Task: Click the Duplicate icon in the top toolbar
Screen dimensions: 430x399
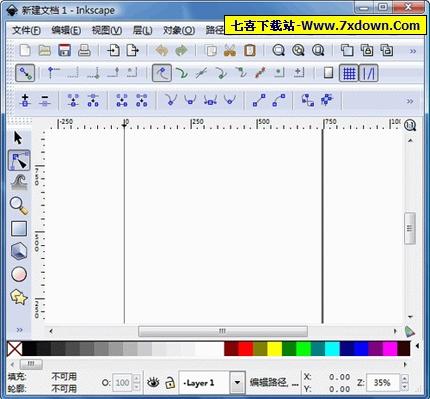Action: (x=347, y=51)
